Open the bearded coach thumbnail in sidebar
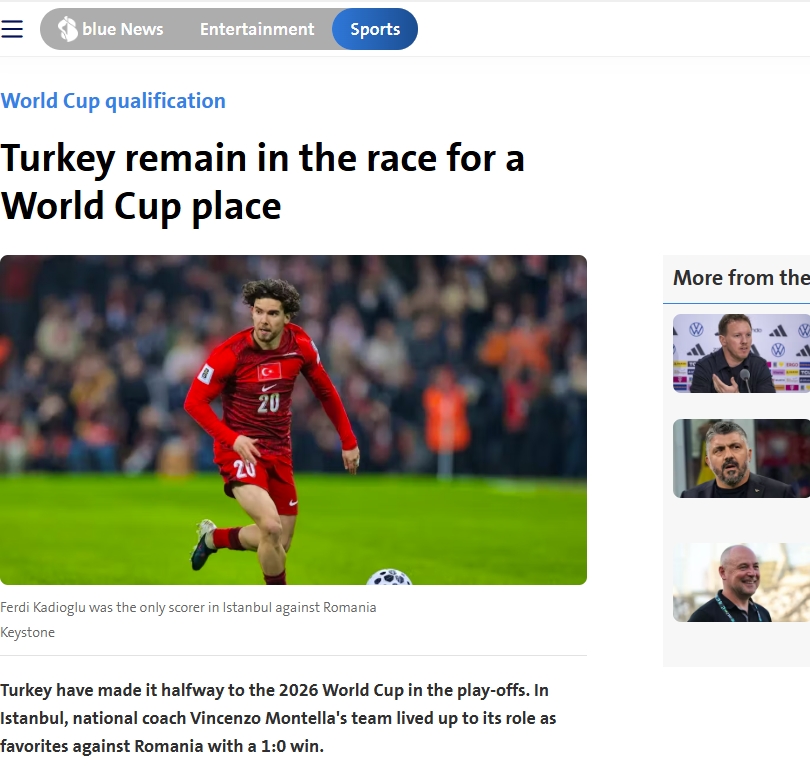This screenshot has height=780, width=810. pos(741,459)
